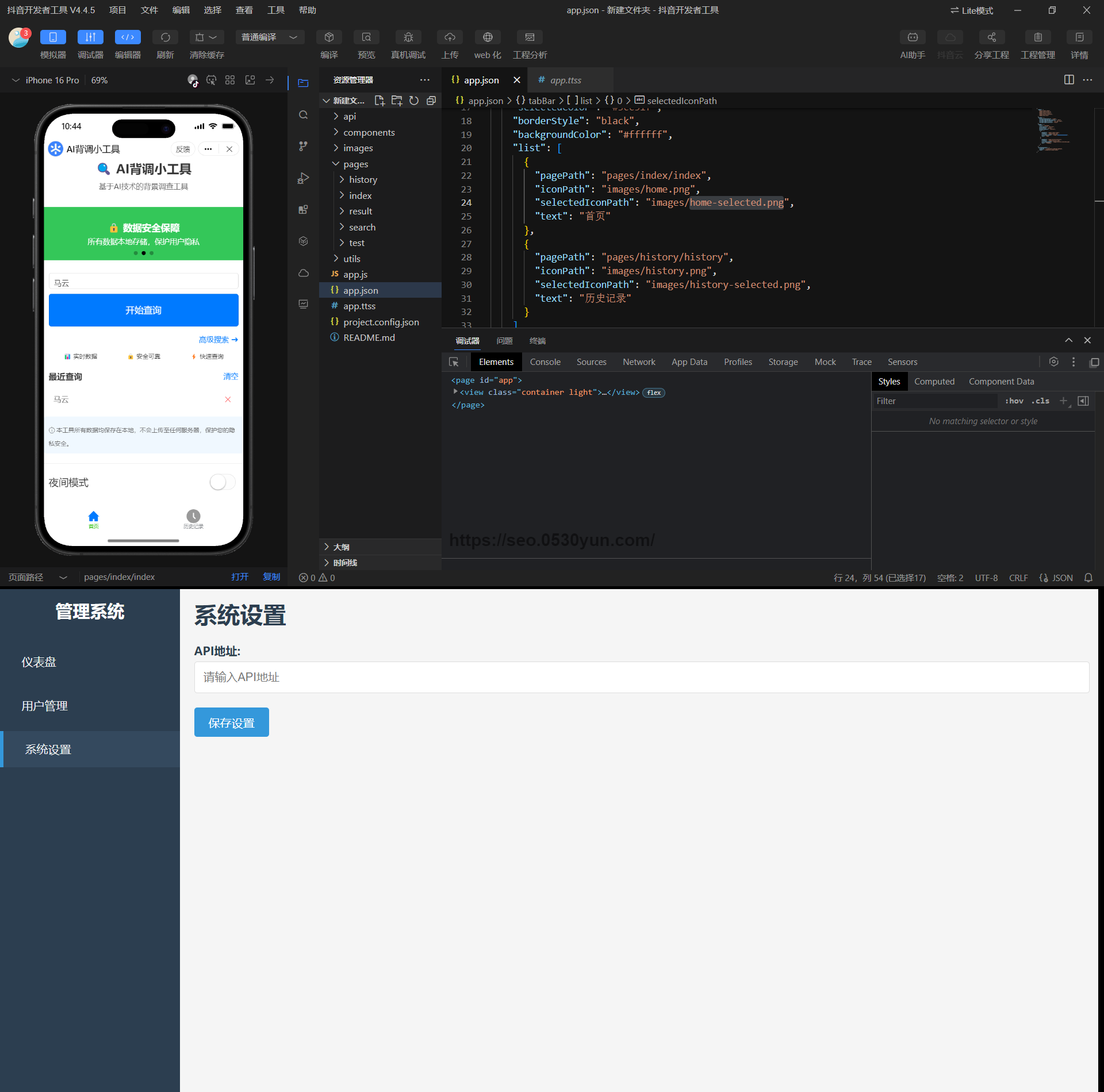Click the API地址 input field

[641, 677]
